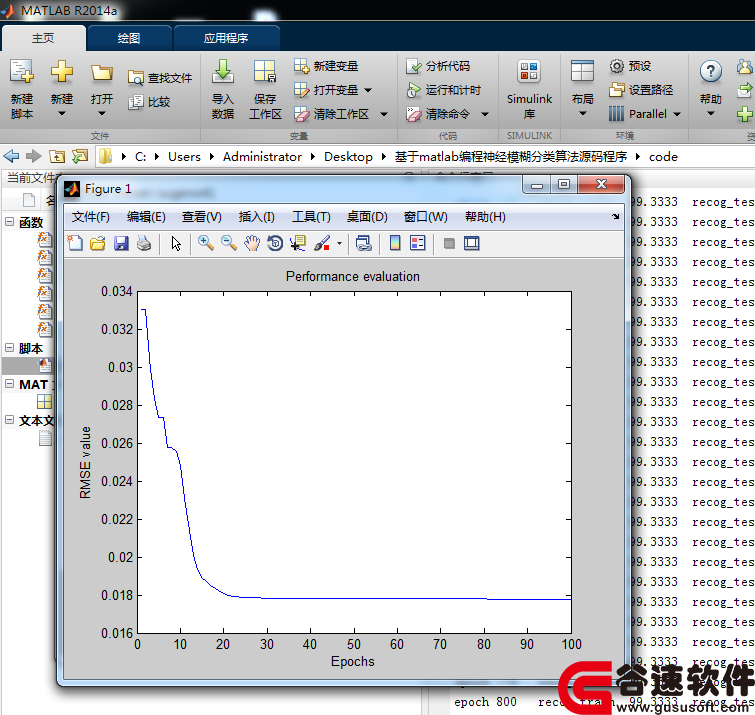Switch to the 主页 (Home) tab
The width and height of the screenshot is (755, 715).
pos(43,38)
